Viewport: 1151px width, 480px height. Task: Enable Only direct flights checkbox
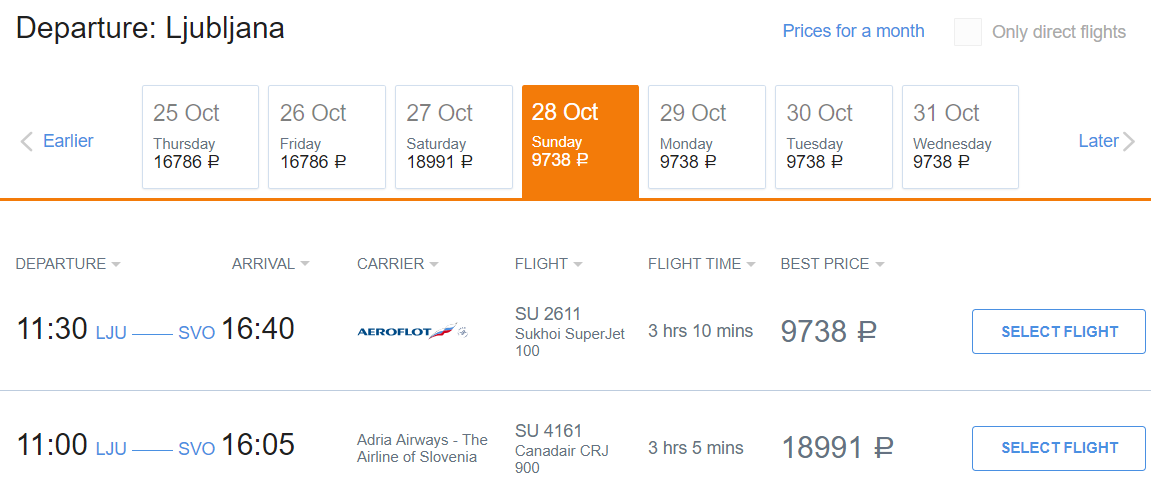pos(967,32)
